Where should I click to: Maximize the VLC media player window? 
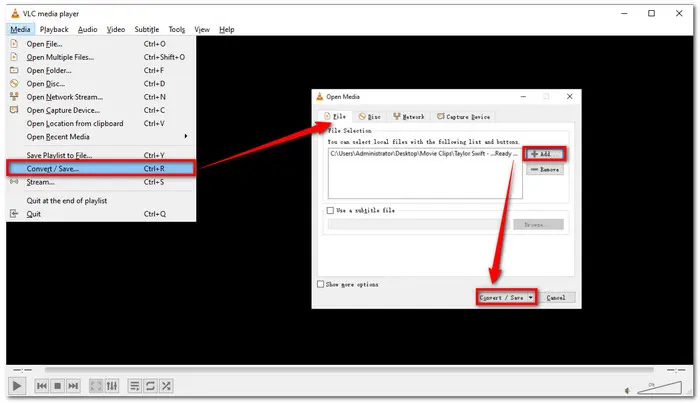point(651,13)
